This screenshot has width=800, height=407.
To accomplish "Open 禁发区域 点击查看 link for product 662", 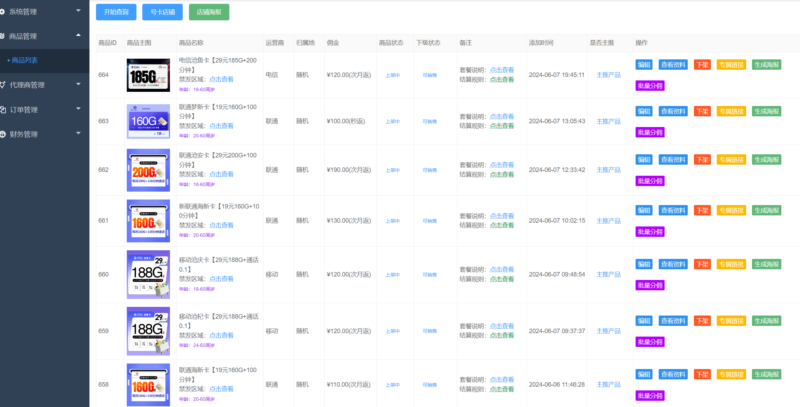I will pyautogui.click(x=221, y=174).
